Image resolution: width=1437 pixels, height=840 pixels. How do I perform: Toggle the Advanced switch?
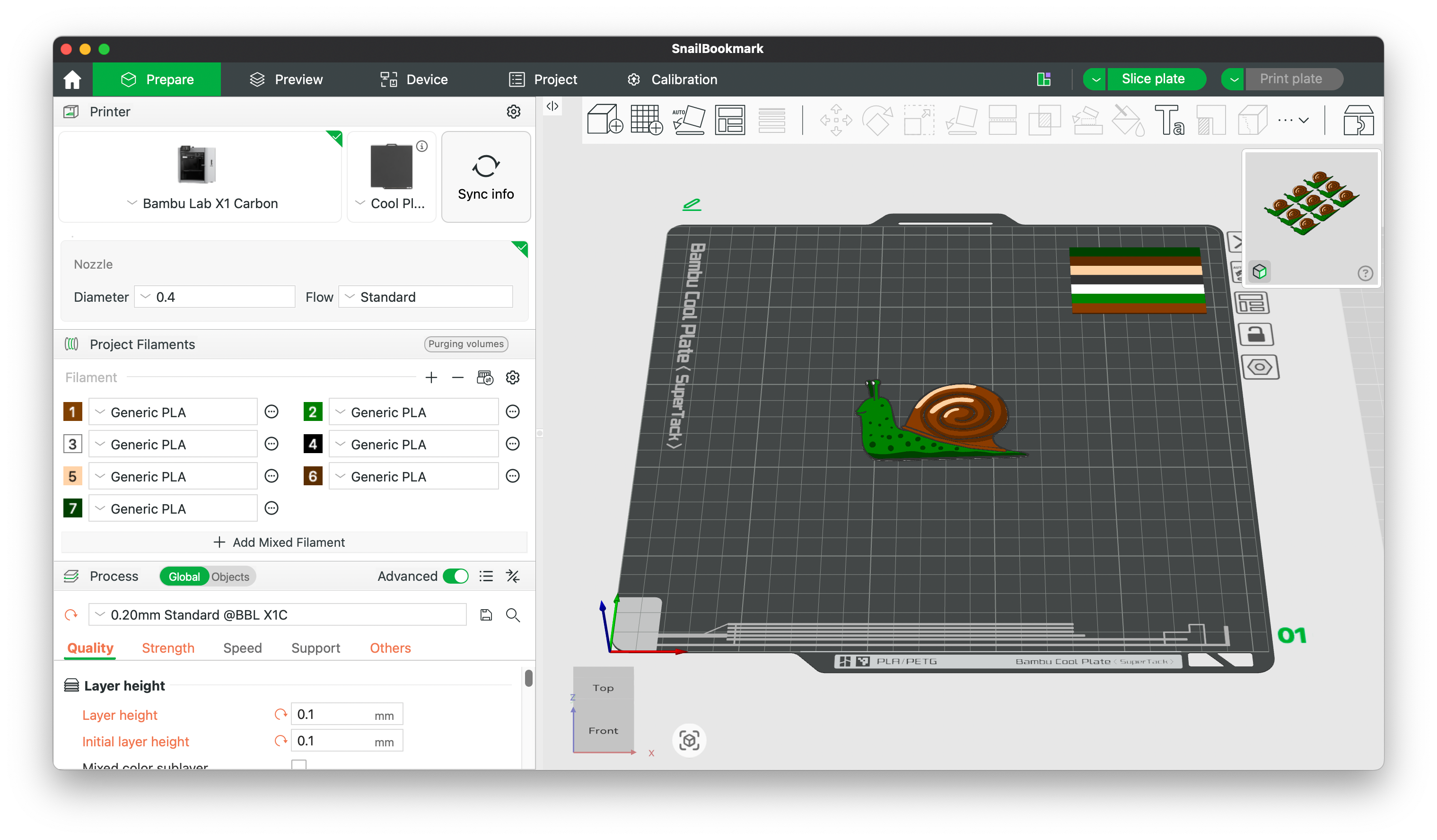click(x=456, y=576)
